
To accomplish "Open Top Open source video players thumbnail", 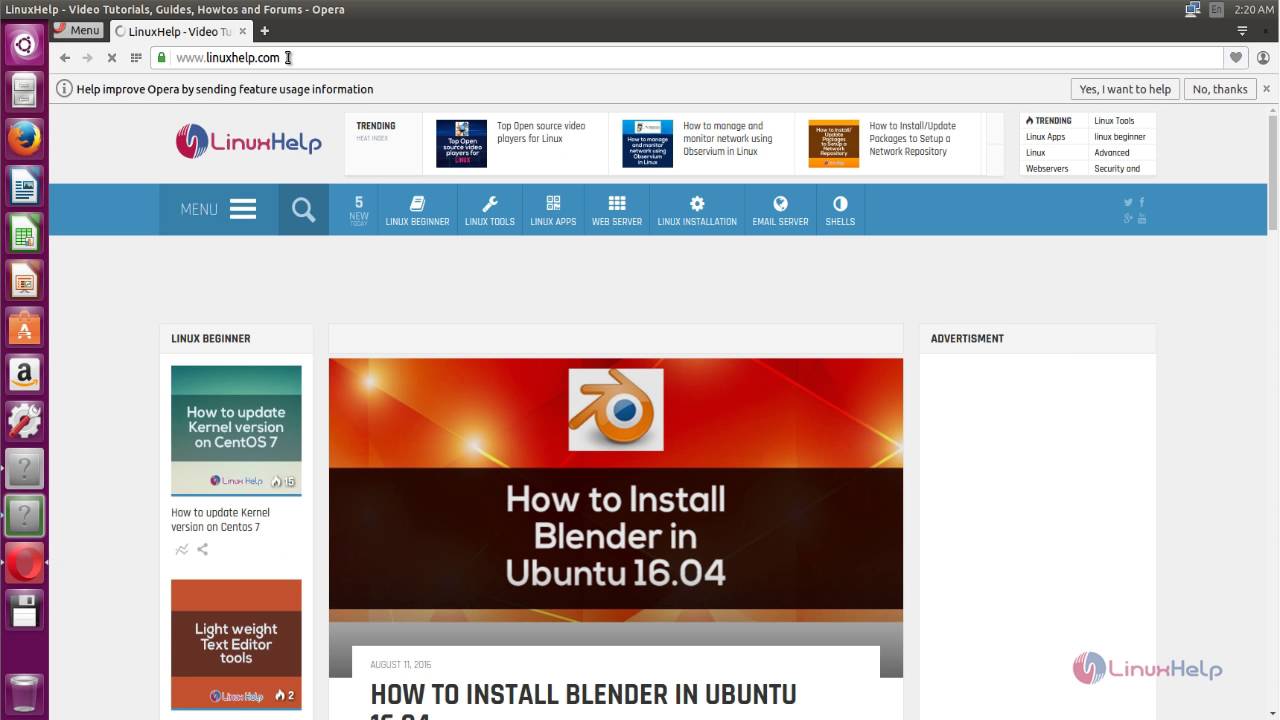I will (461, 143).
